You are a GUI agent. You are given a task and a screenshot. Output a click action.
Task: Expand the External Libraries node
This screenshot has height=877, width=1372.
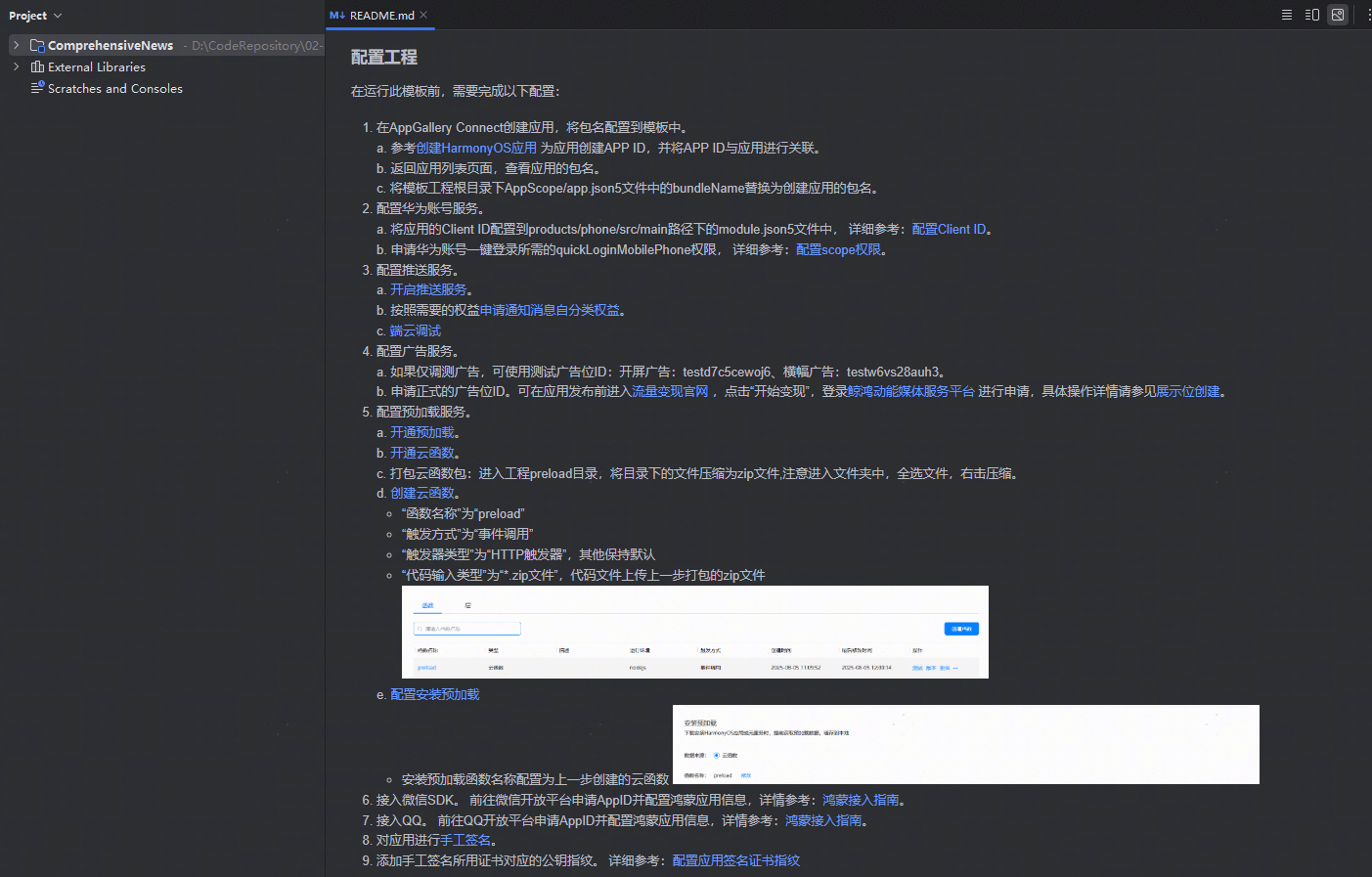[x=16, y=66]
